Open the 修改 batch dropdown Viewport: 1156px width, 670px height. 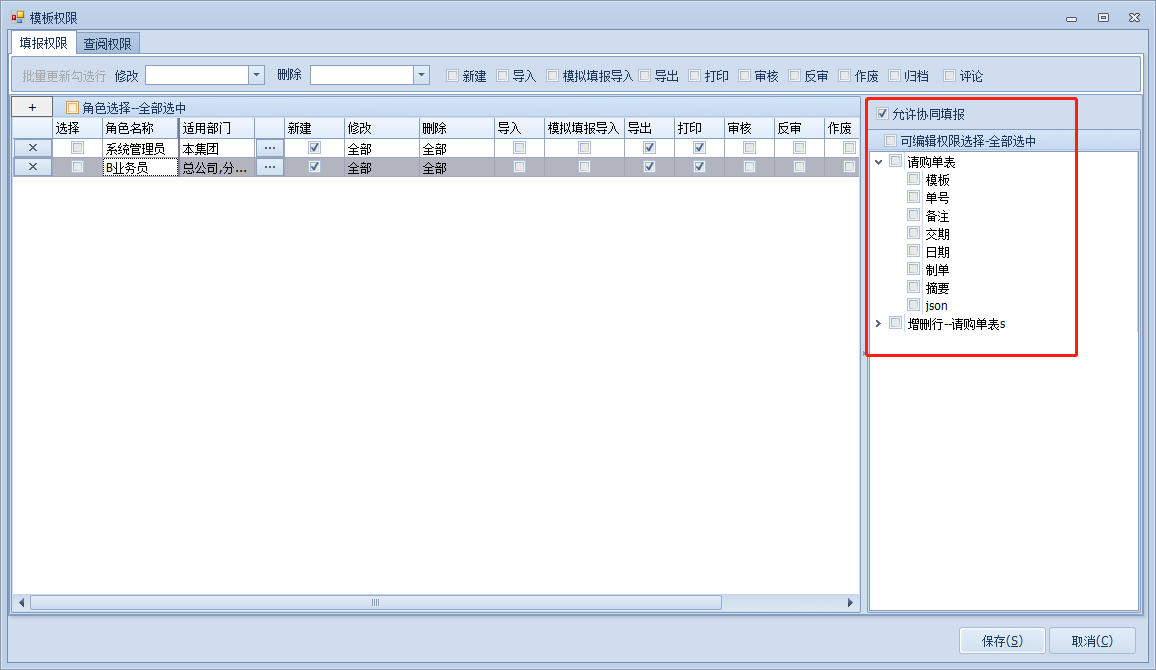click(x=256, y=75)
